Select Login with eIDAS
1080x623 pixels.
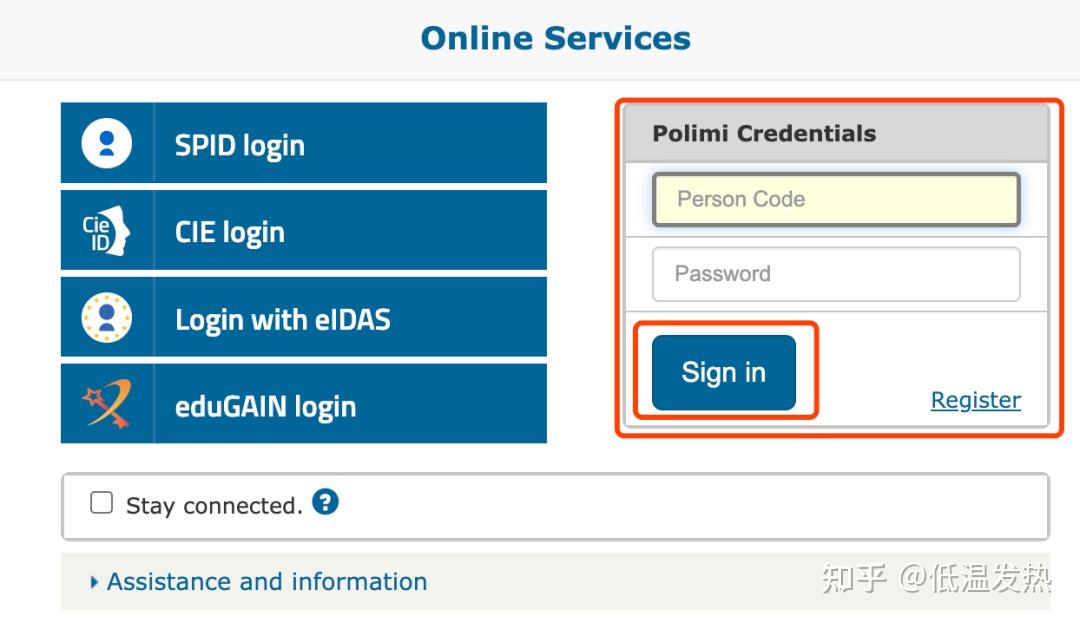click(x=283, y=320)
